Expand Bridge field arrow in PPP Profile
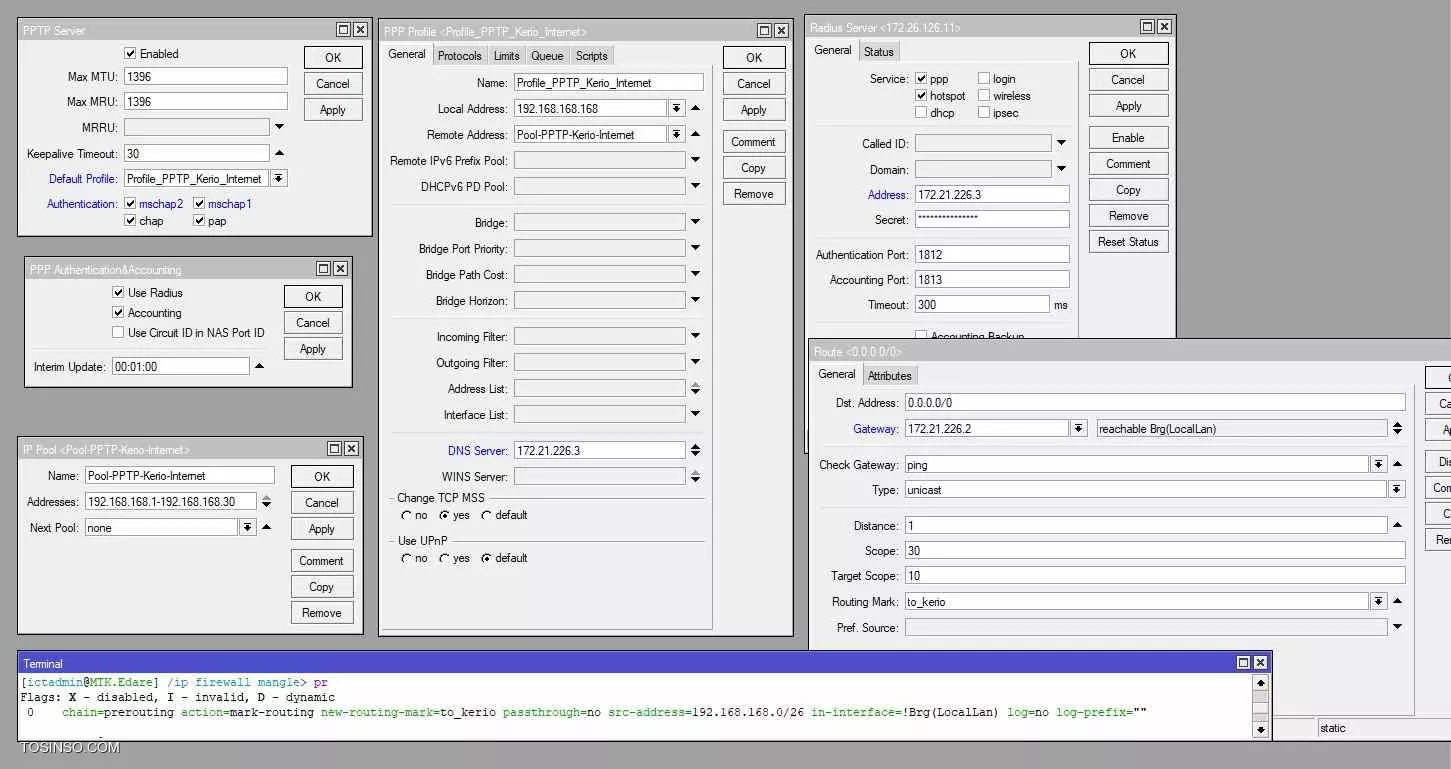 click(x=696, y=222)
